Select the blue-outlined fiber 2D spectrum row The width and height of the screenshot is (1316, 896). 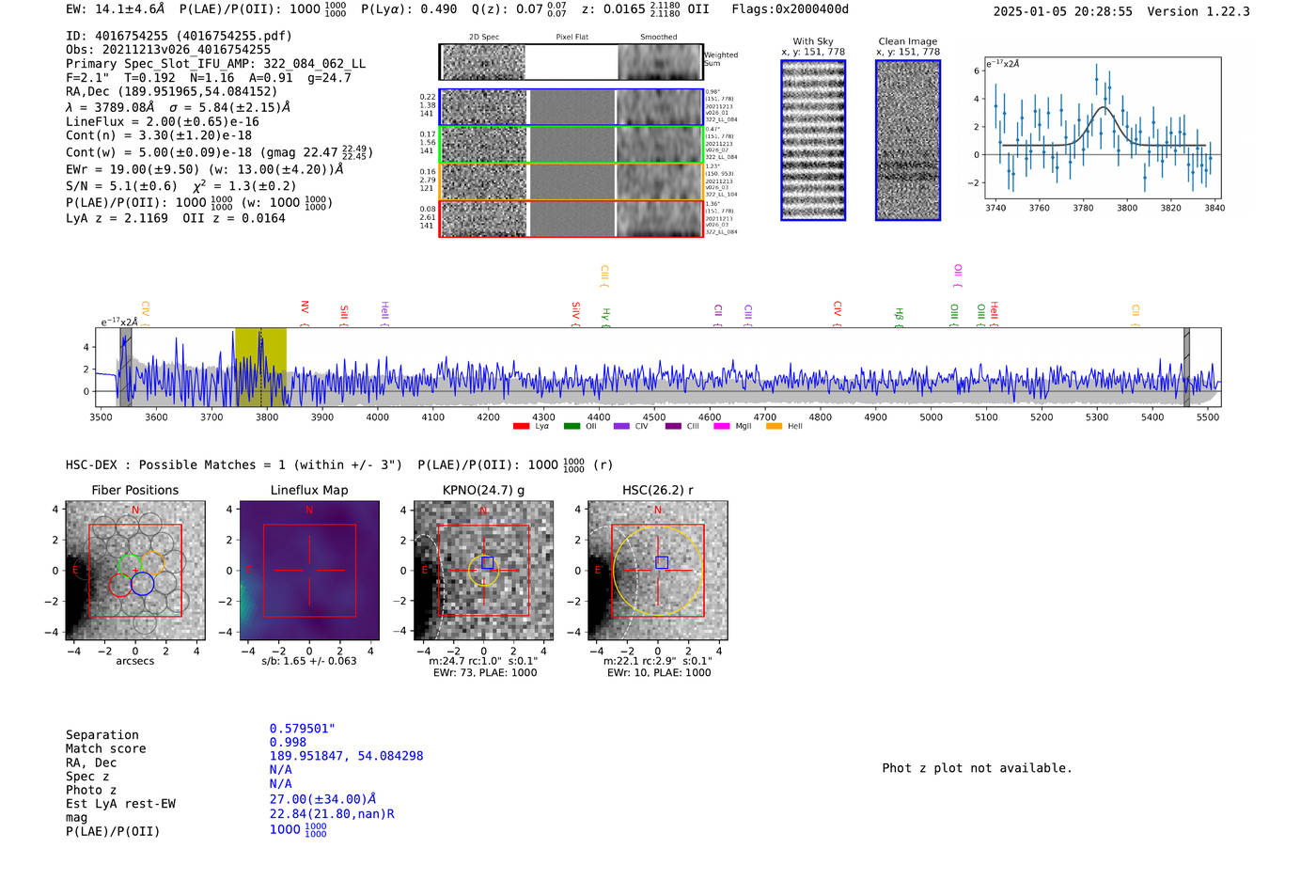click(572, 107)
